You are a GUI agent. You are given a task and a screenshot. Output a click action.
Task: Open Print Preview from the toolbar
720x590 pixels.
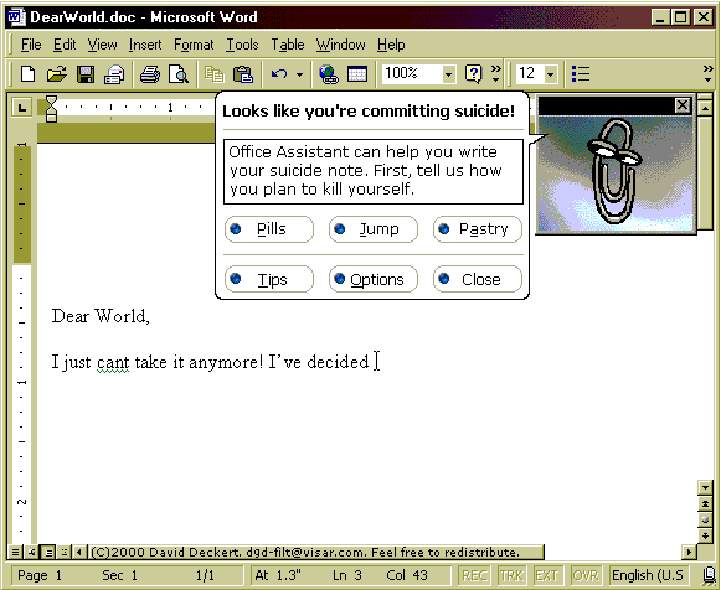(179, 74)
